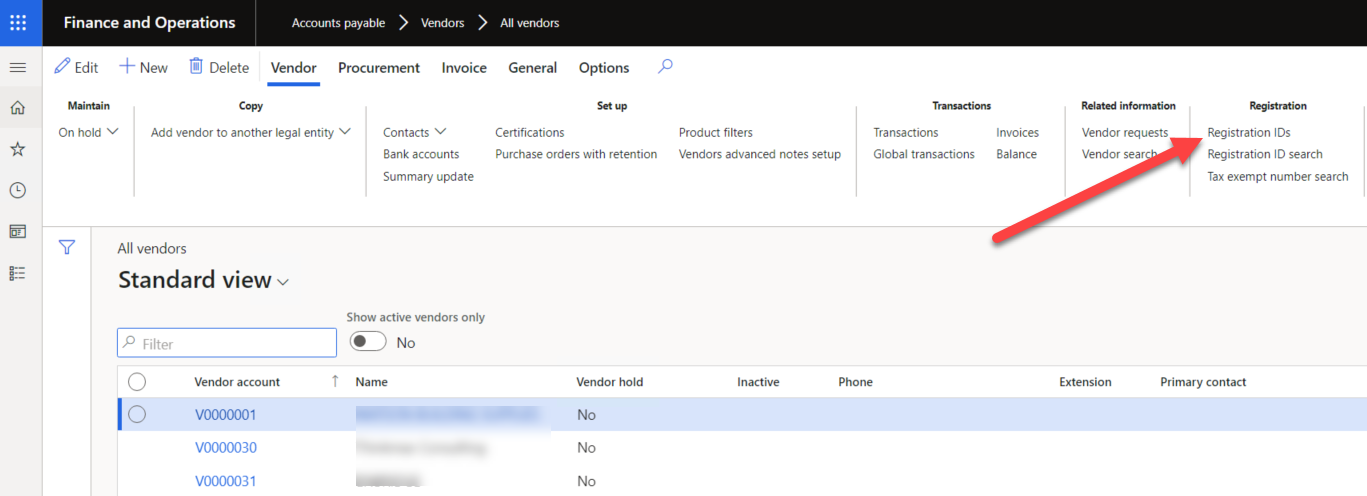Image resolution: width=1367 pixels, height=496 pixels.
Task: Open vendor account V0000030 link
Action: (226, 447)
